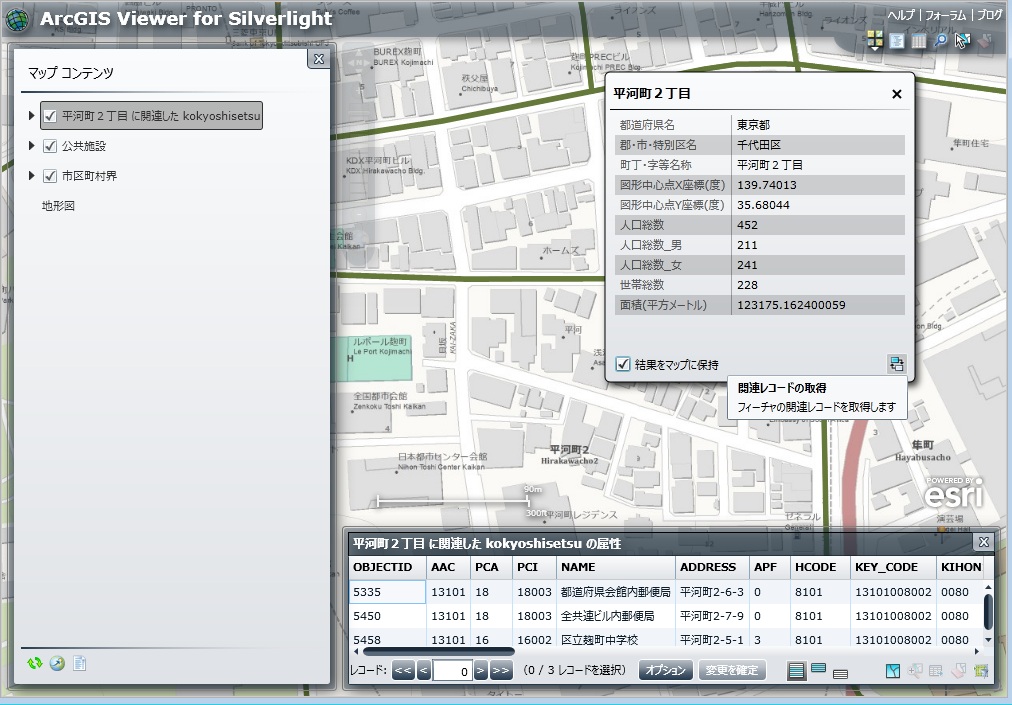This screenshot has width=1012, height=705.
Task: Sort by the HCODE column header
Action: pyautogui.click(x=820, y=567)
